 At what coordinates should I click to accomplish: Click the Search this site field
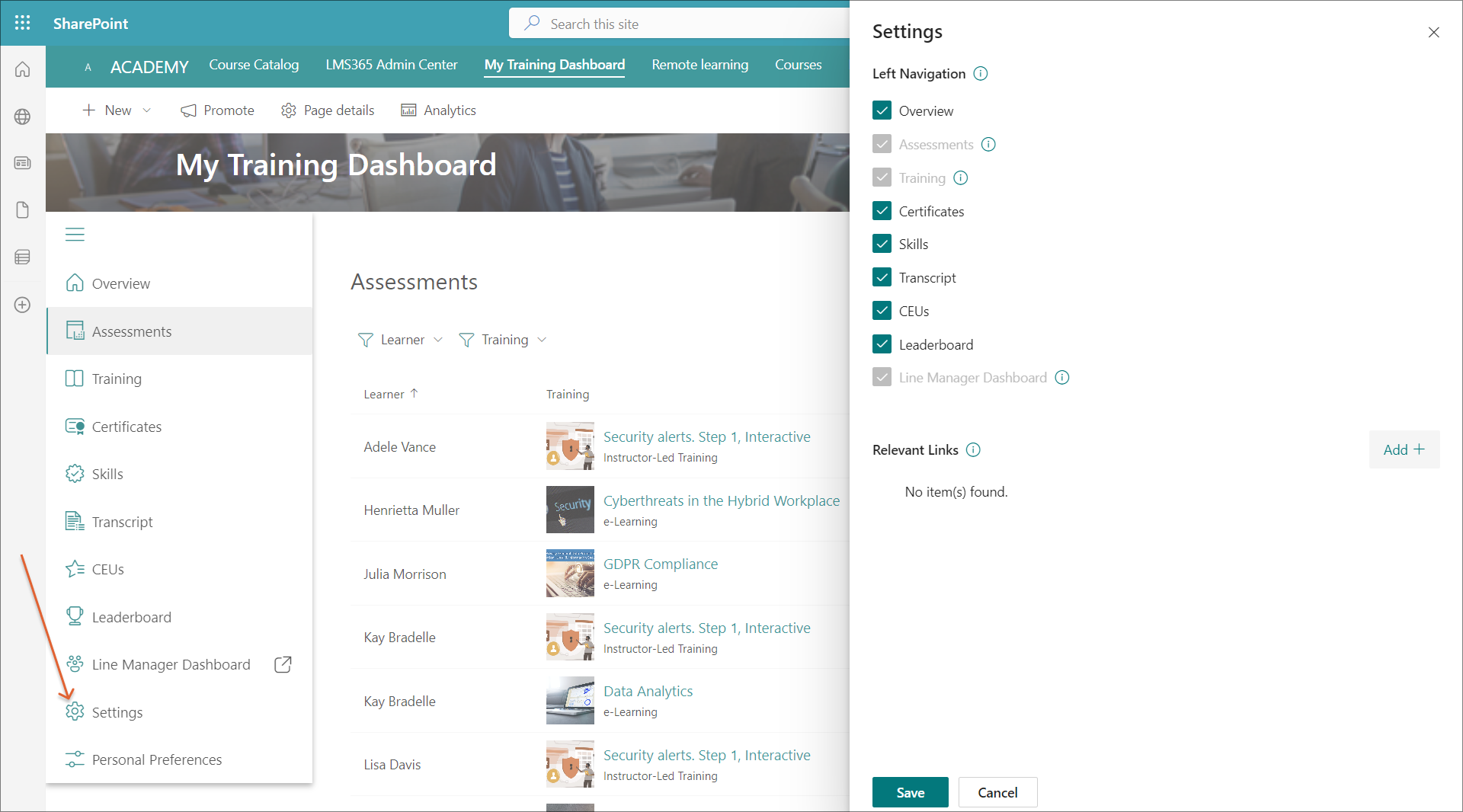point(686,24)
